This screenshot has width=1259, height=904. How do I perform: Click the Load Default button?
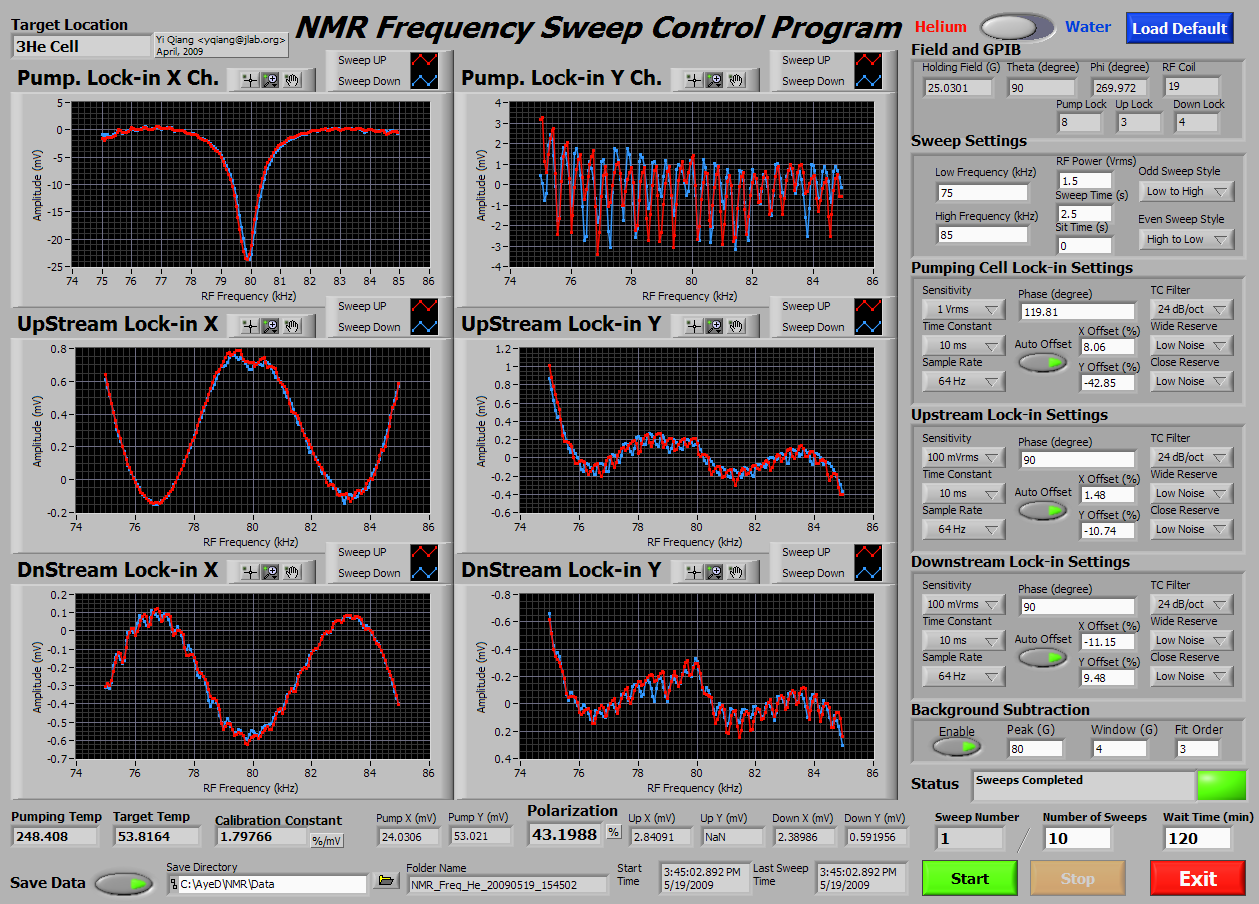click(1179, 28)
